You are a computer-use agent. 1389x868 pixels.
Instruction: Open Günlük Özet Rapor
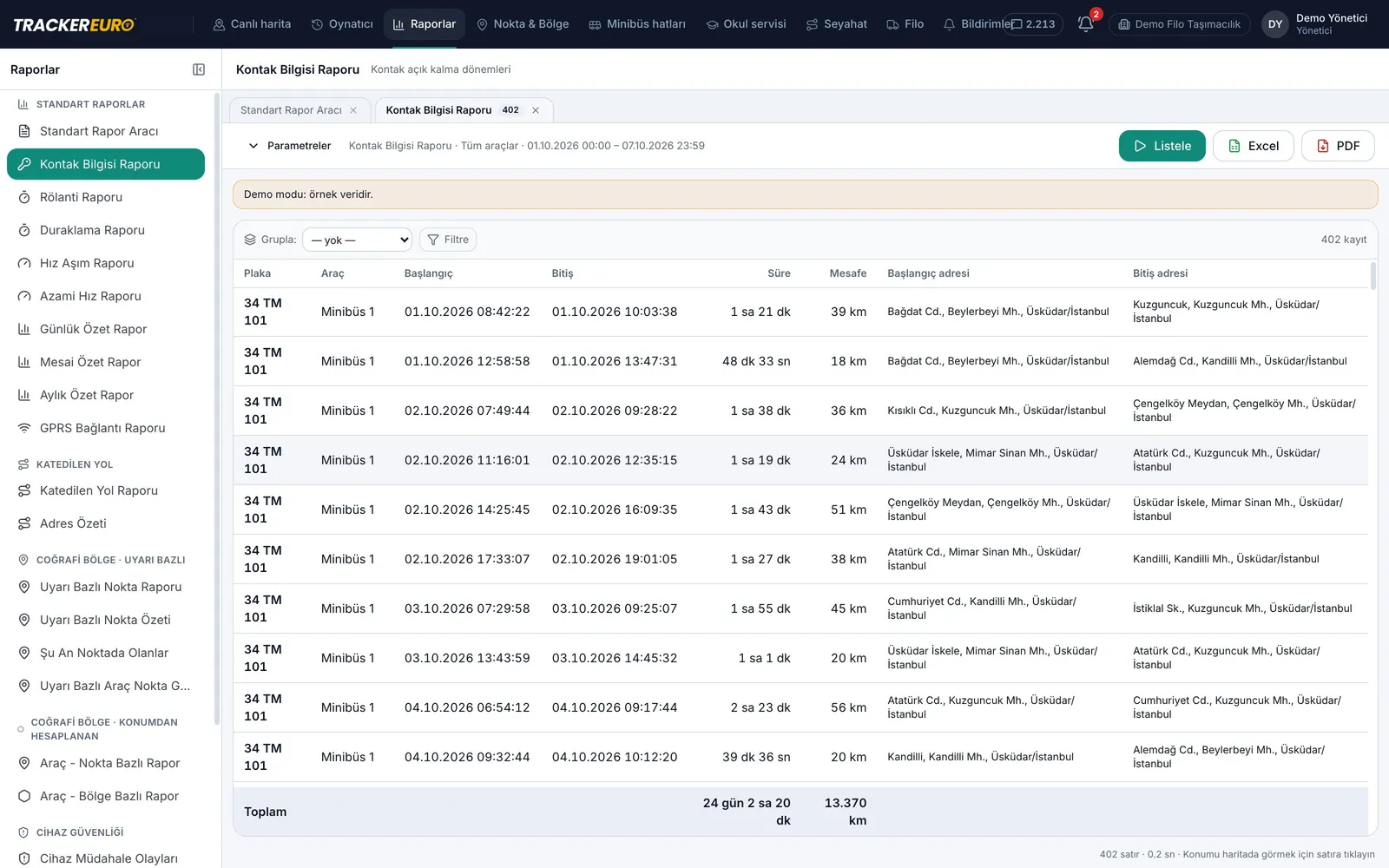click(106, 329)
